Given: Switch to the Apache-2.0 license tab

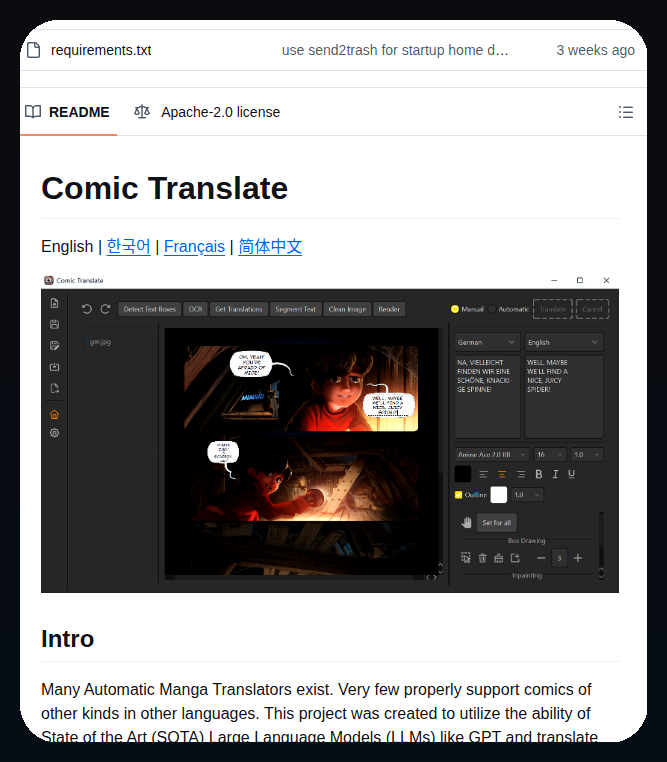Looking at the screenshot, I should [207, 112].
